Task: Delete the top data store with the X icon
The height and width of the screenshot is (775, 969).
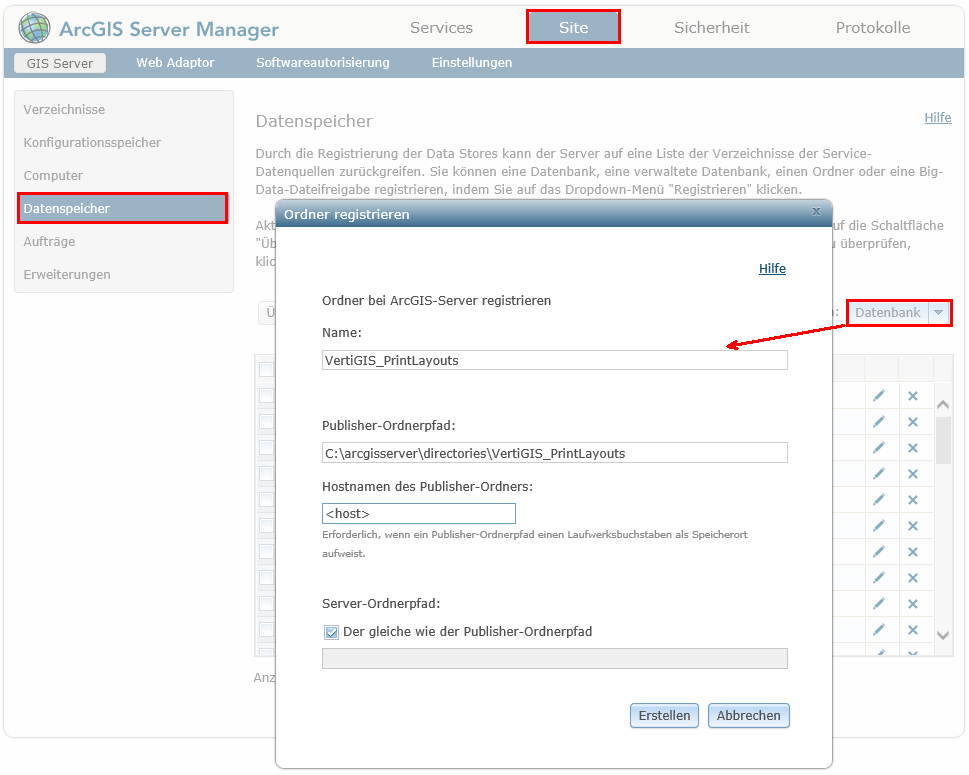Action: pos(913,395)
